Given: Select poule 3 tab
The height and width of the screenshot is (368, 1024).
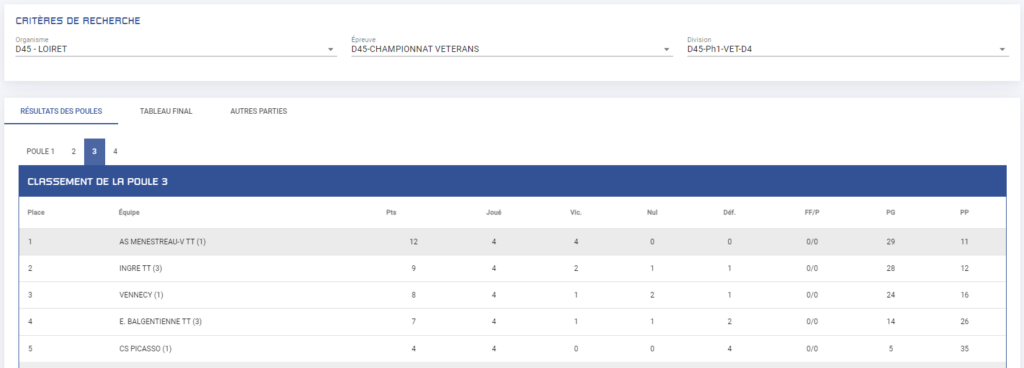Looking at the screenshot, I should (94, 151).
